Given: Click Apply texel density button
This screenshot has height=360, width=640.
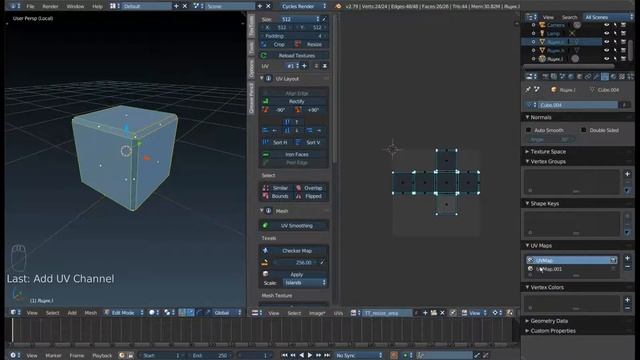Looking at the screenshot, I should click(x=294, y=274).
